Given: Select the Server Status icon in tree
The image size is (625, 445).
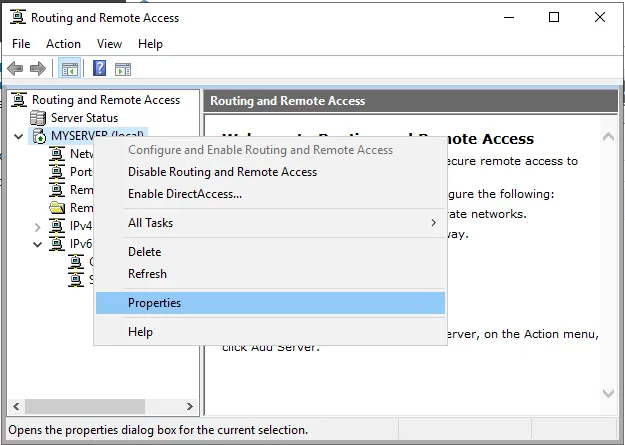Looking at the screenshot, I should pos(39,118).
